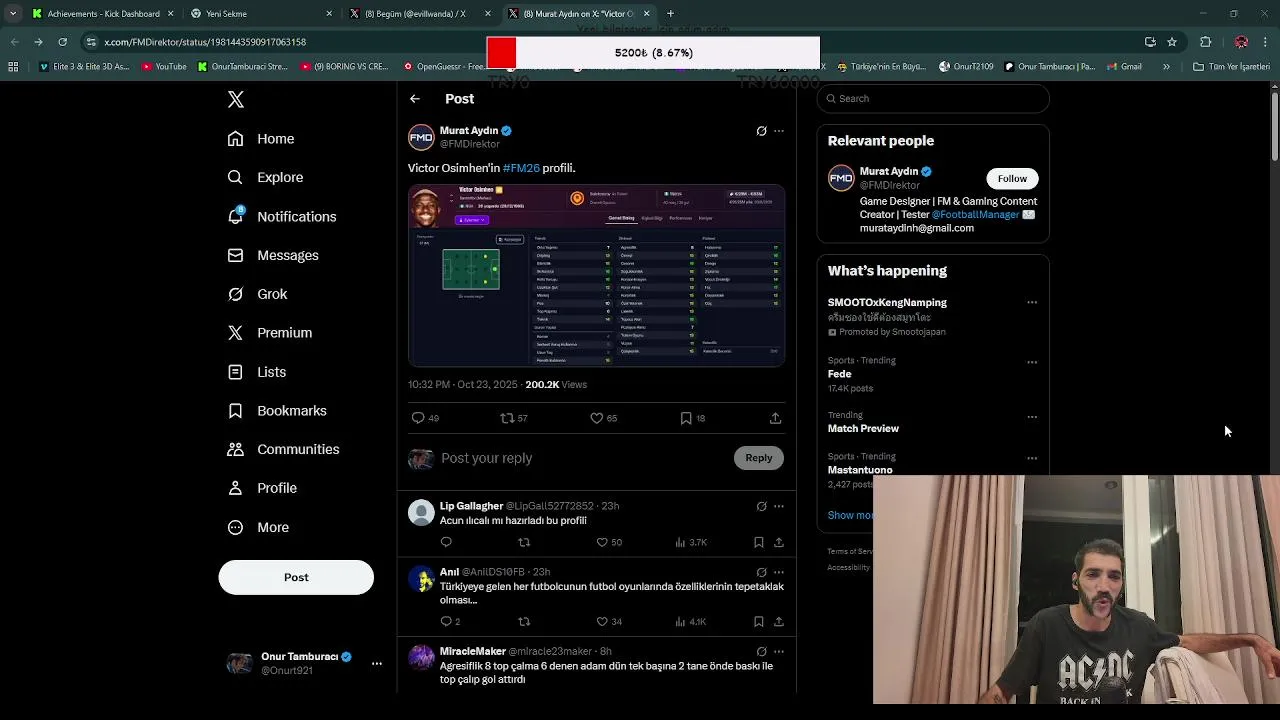Open options dots for Match Preview trend
Image resolution: width=1280 pixels, height=720 pixels.
(x=1032, y=416)
